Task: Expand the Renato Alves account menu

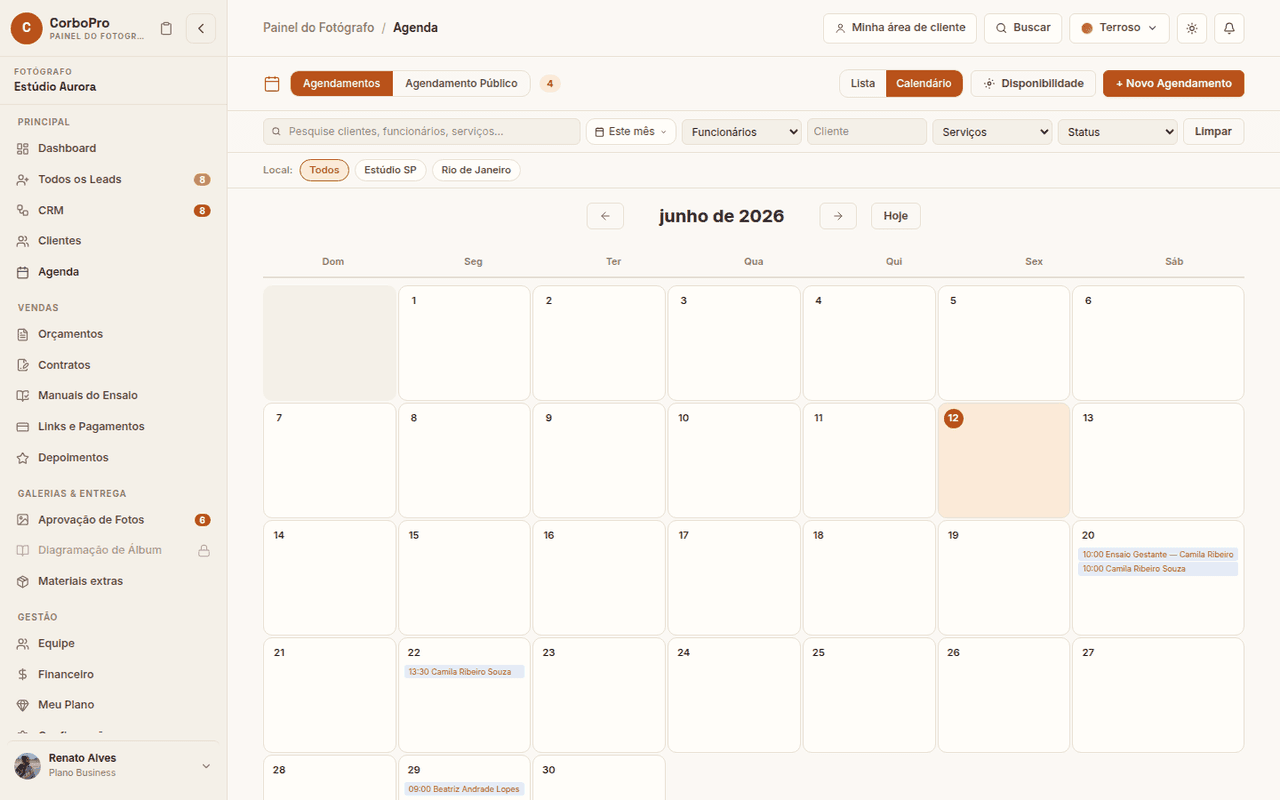Action: pyautogui.click(x=206, y=766)
